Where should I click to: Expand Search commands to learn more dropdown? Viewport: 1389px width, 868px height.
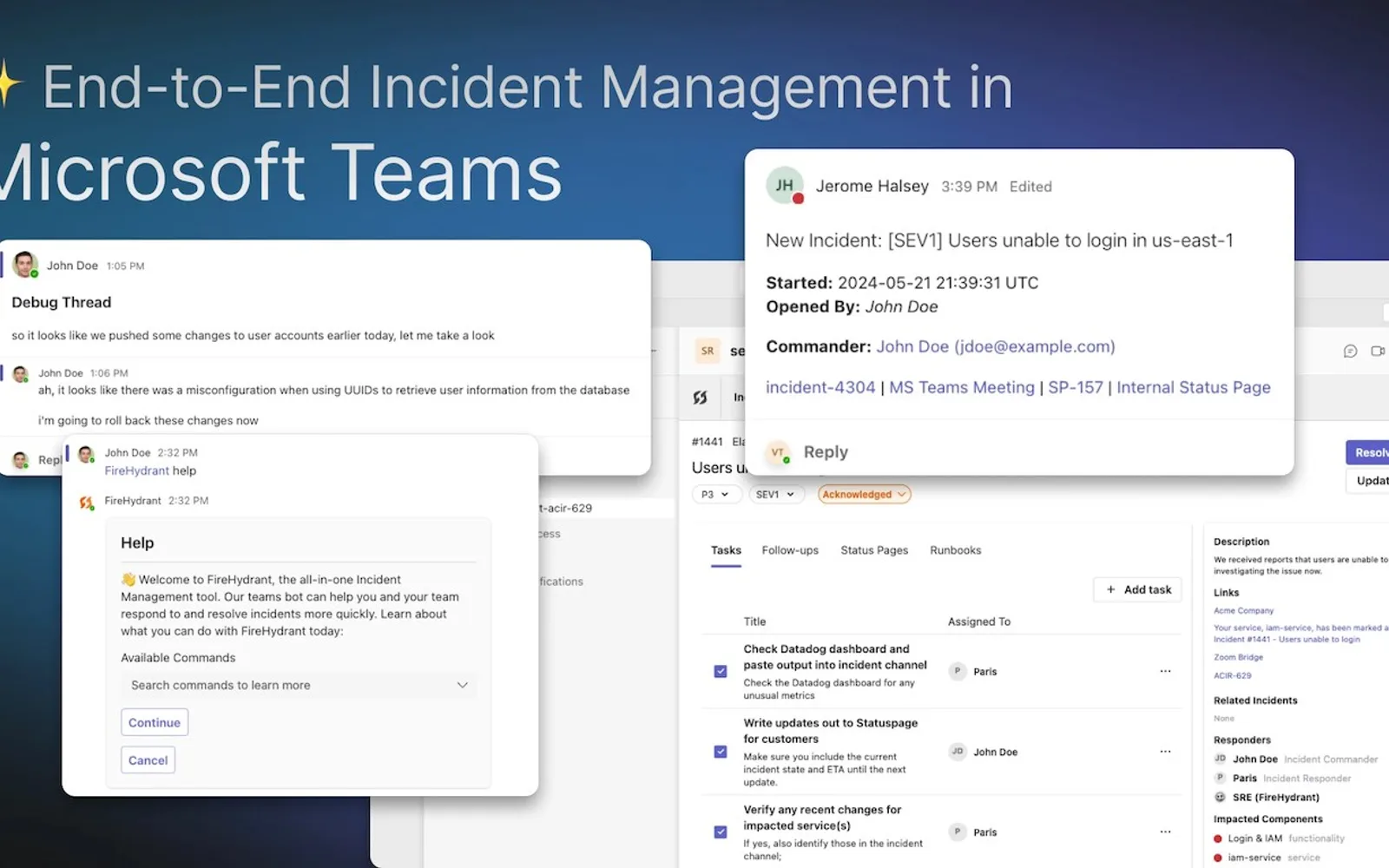point(299,685)
